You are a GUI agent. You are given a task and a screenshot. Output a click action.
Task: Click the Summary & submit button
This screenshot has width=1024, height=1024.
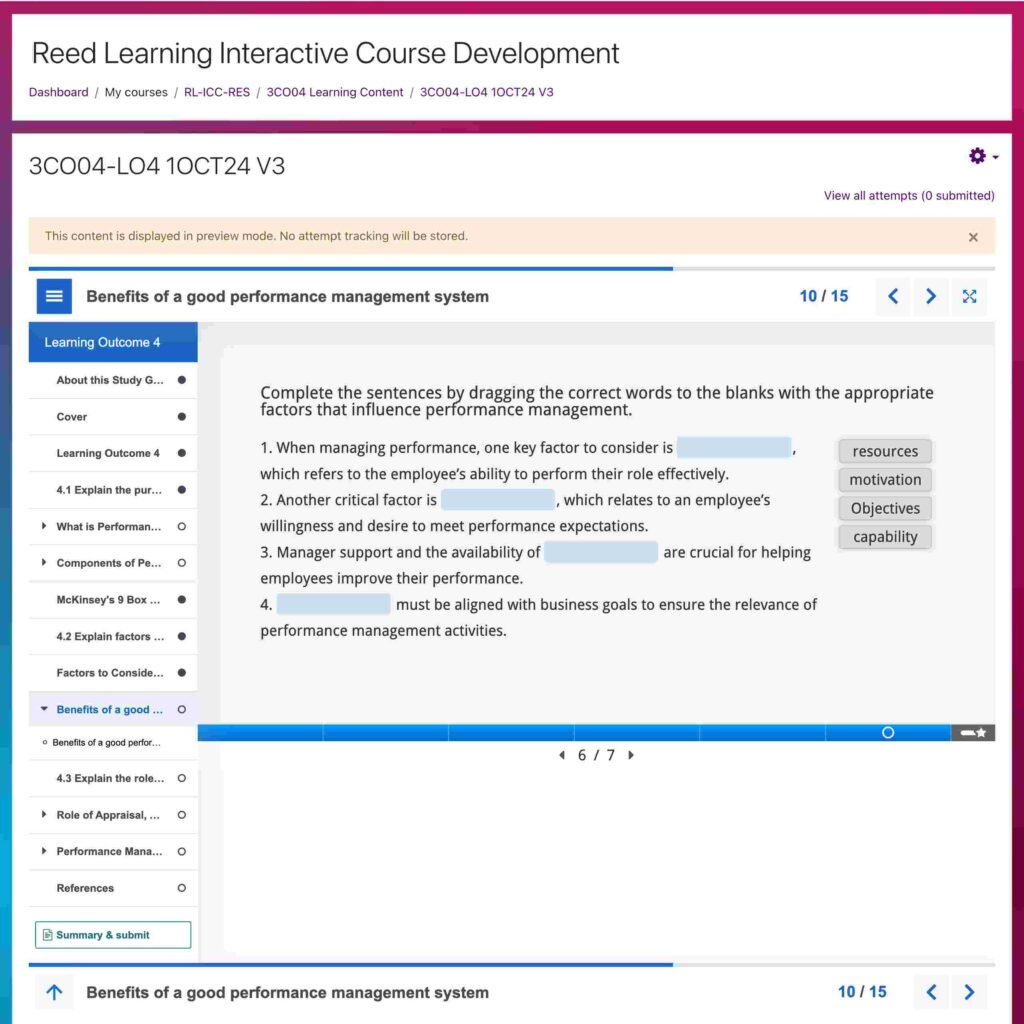coord(113,935)
